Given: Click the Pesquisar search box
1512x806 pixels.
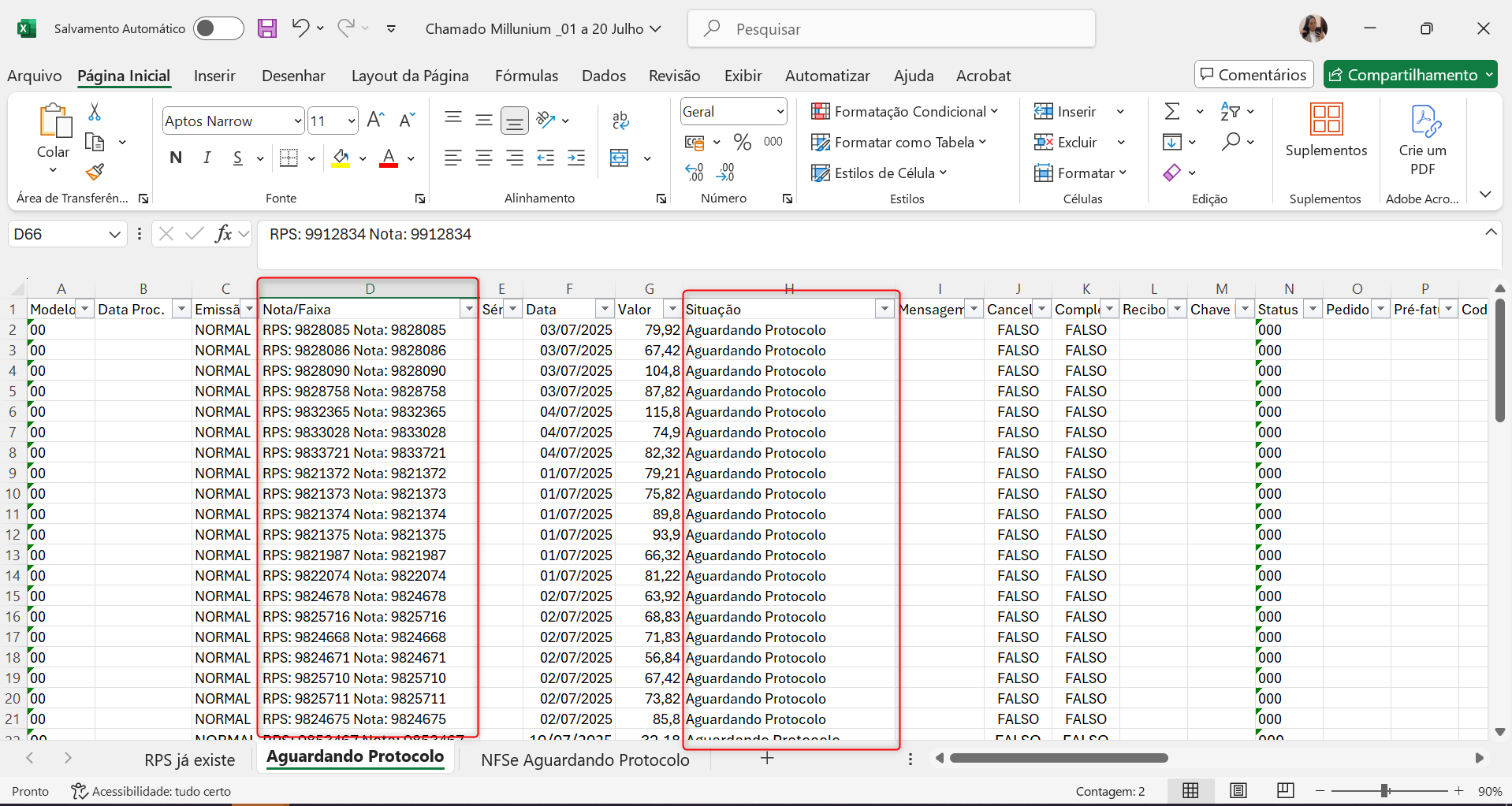Looking at the screenshot, I should pos(892,28).
